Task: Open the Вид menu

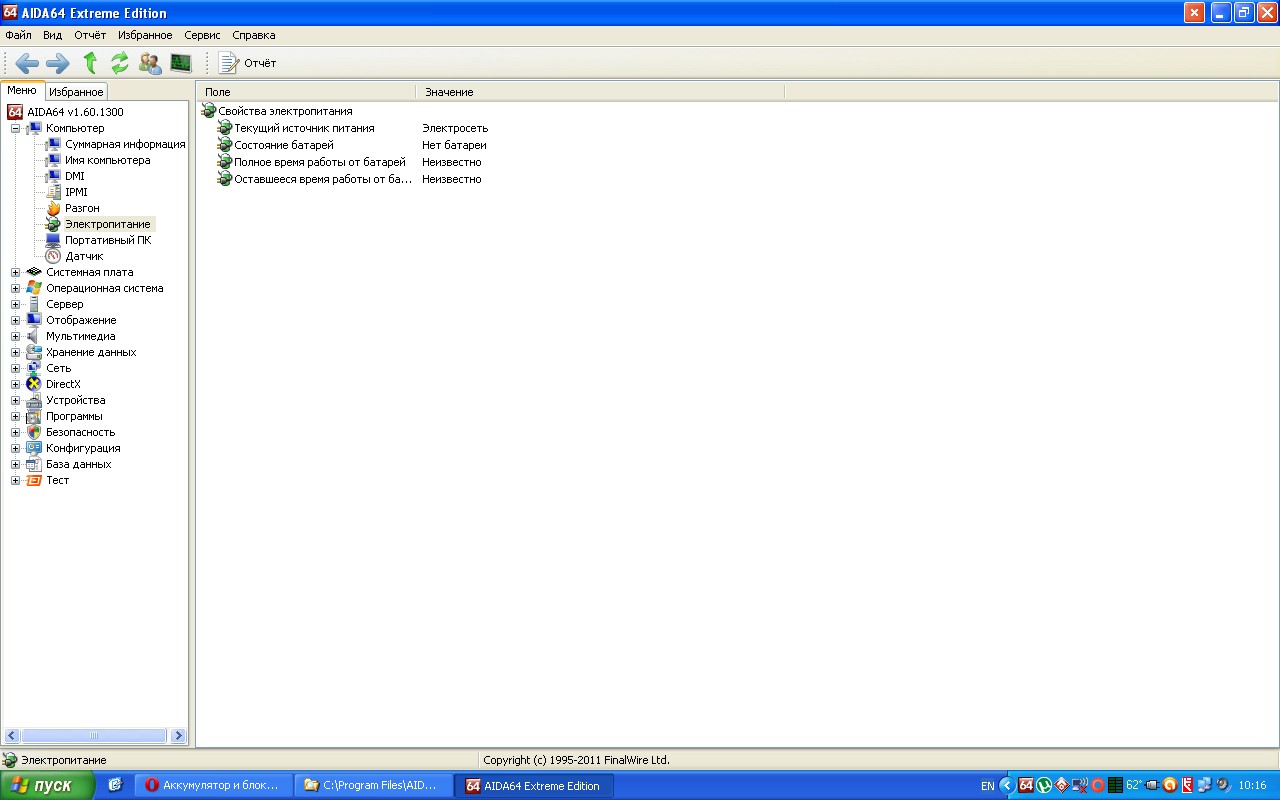Action: 53,35
